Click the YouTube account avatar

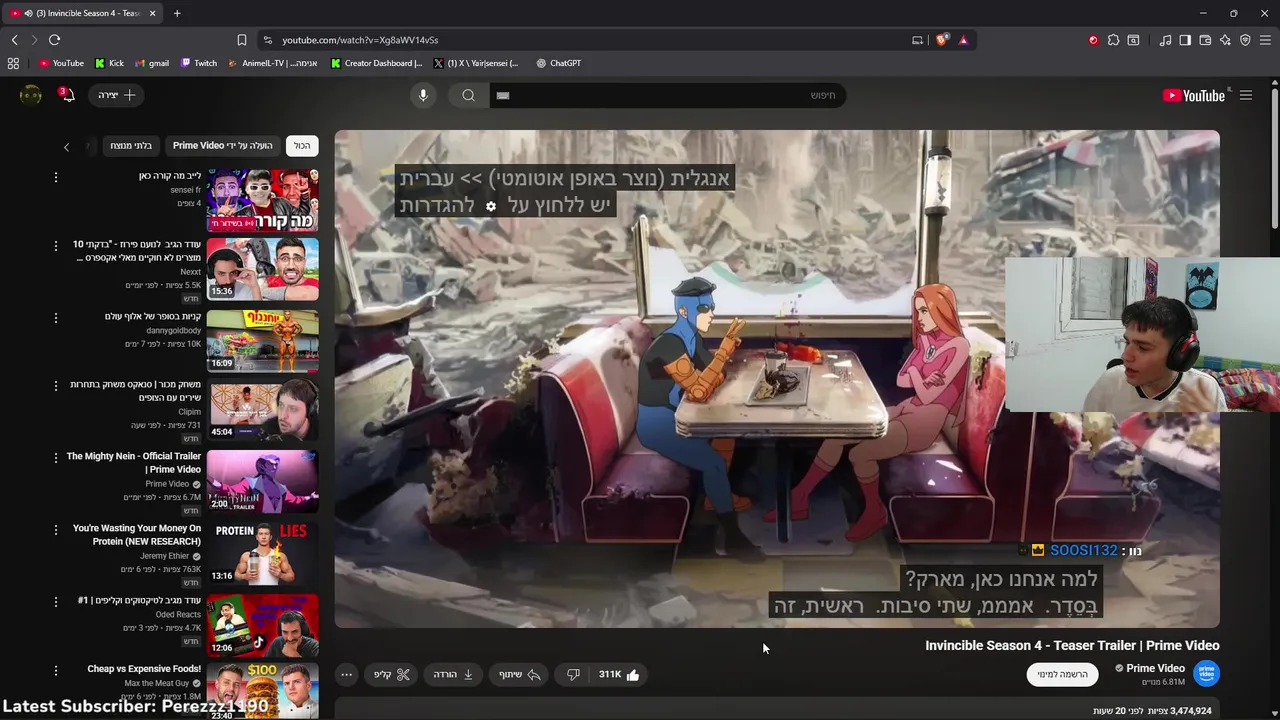(31, 95)
